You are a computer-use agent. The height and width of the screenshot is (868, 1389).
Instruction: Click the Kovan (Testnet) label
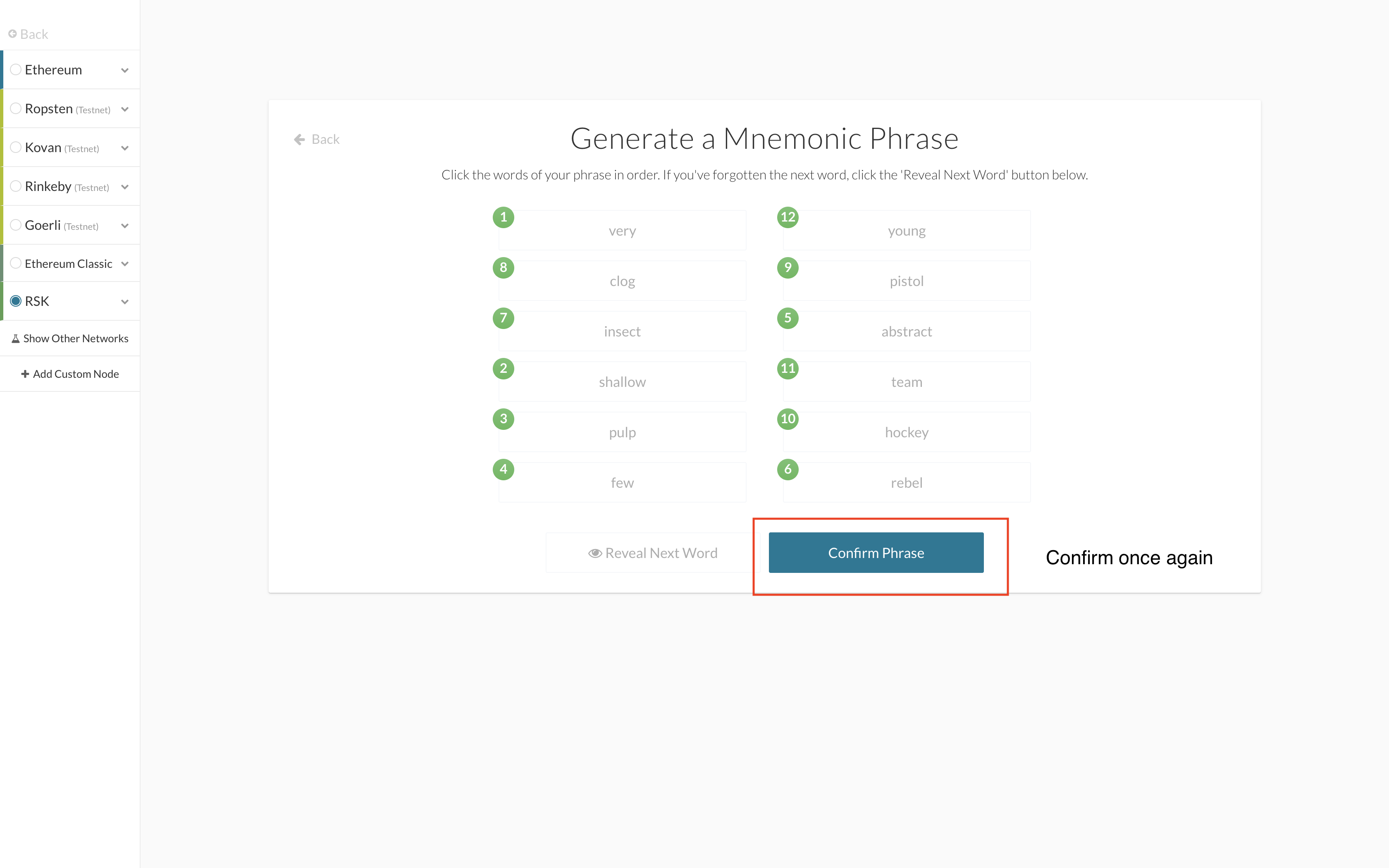pos(62,148)
